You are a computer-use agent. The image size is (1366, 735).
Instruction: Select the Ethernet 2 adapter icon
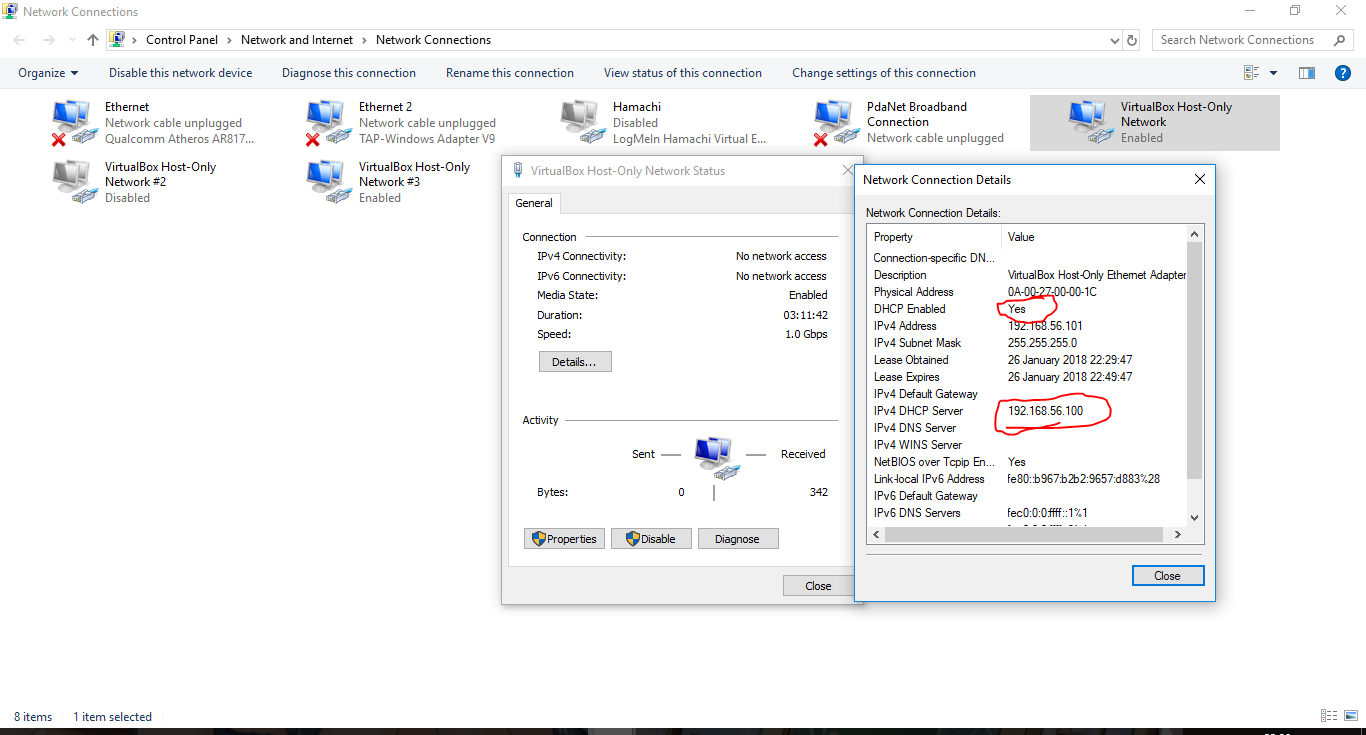325,118
